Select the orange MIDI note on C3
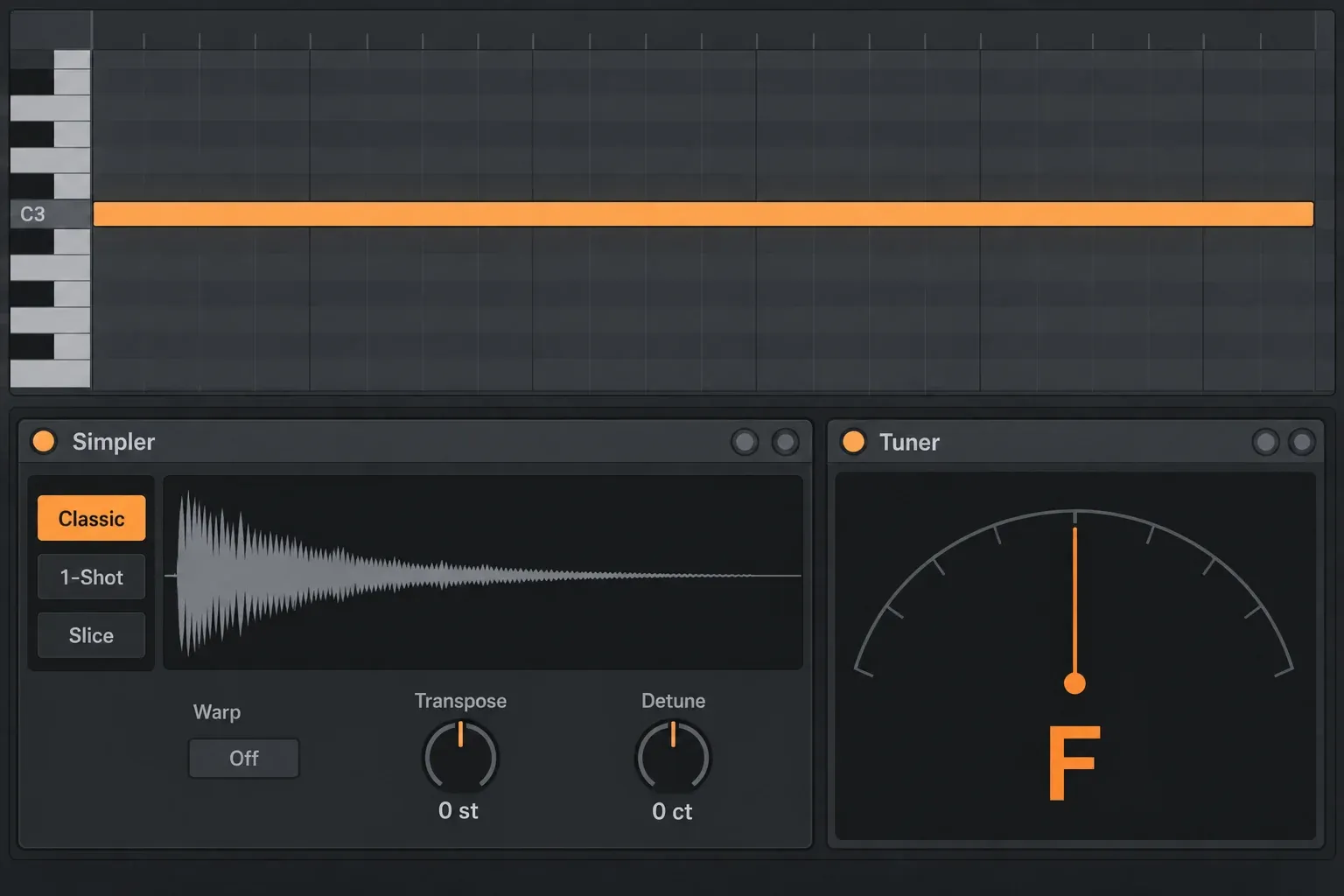 tap(703, 214)
